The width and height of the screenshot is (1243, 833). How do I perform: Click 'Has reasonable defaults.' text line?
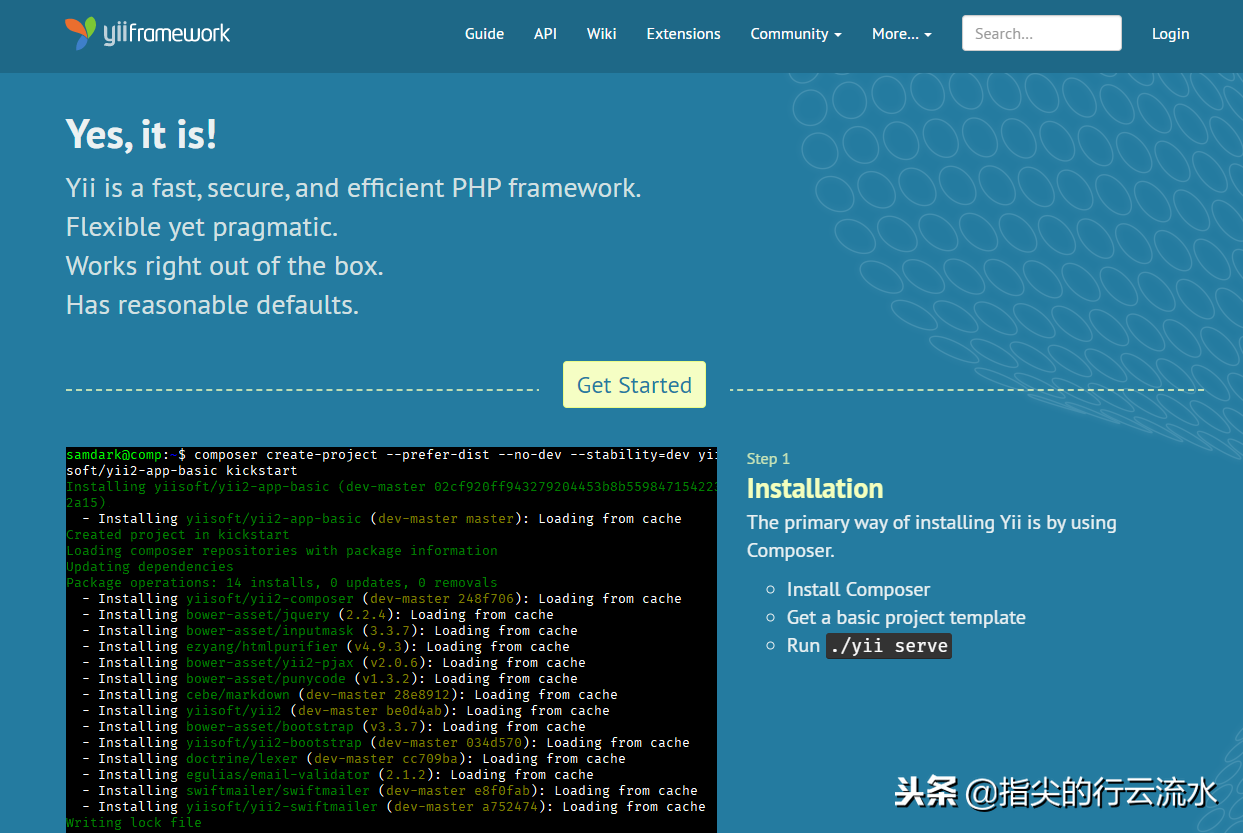tap(212, 304)
